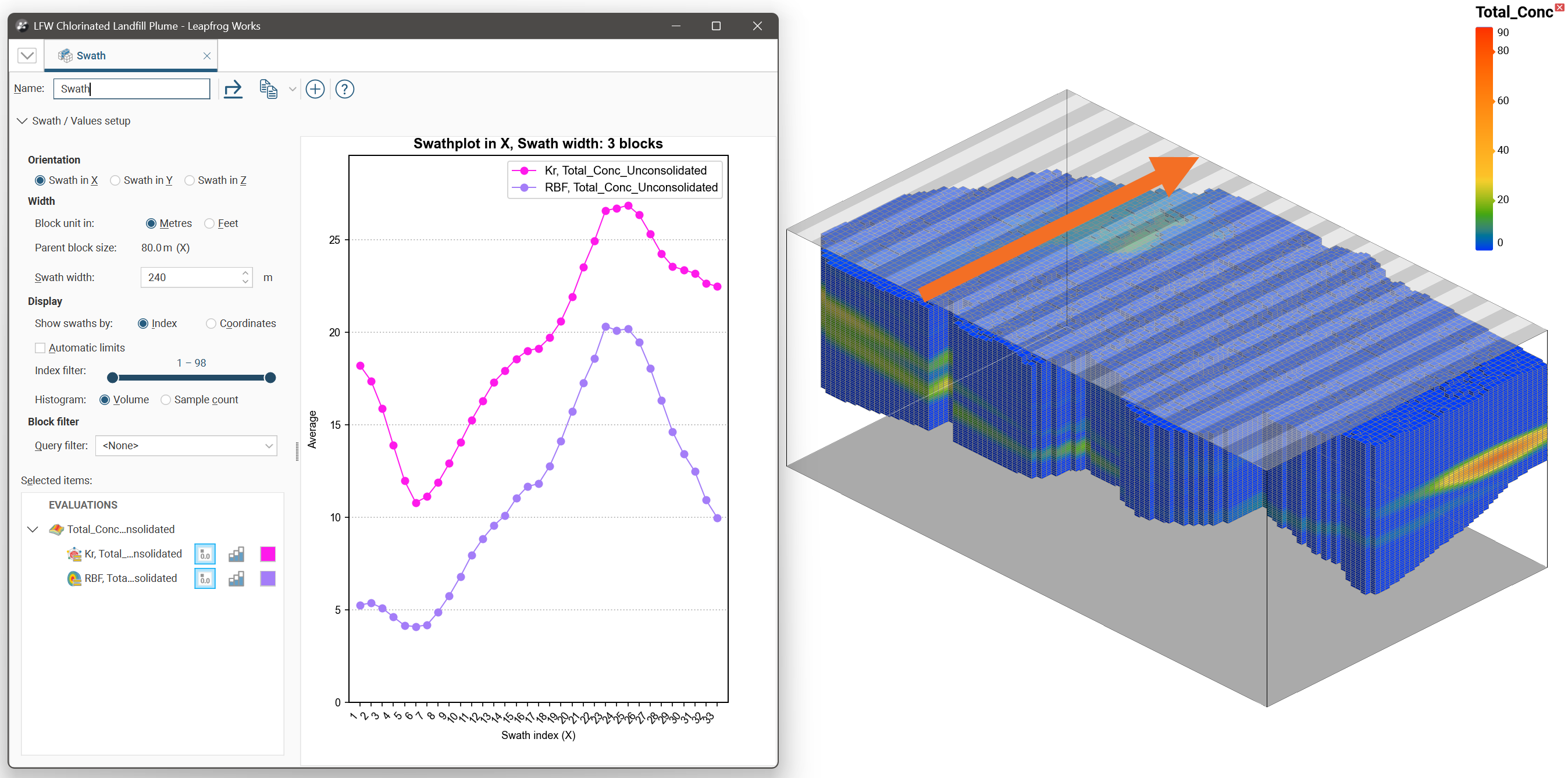Toggle values icon for RBF evaluation
1568x778 pixels.
click(205, 578)
